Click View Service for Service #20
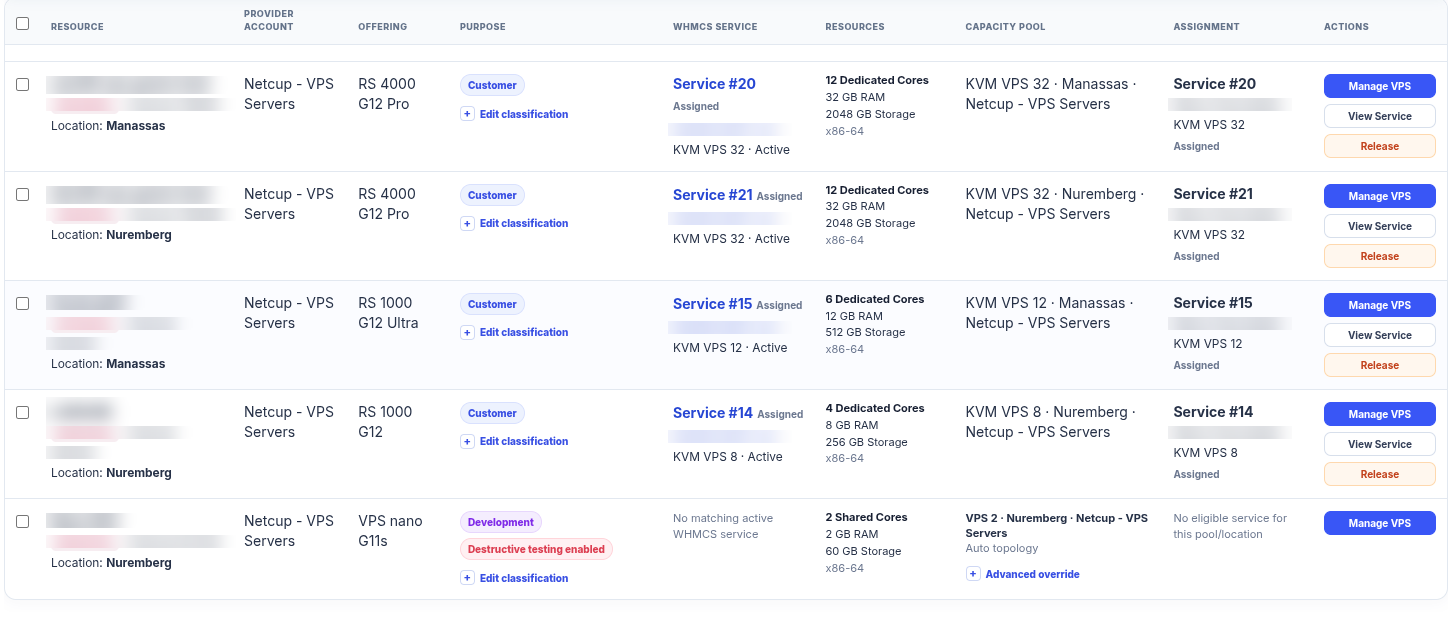1448x618 pixels. pos(1379,116)
